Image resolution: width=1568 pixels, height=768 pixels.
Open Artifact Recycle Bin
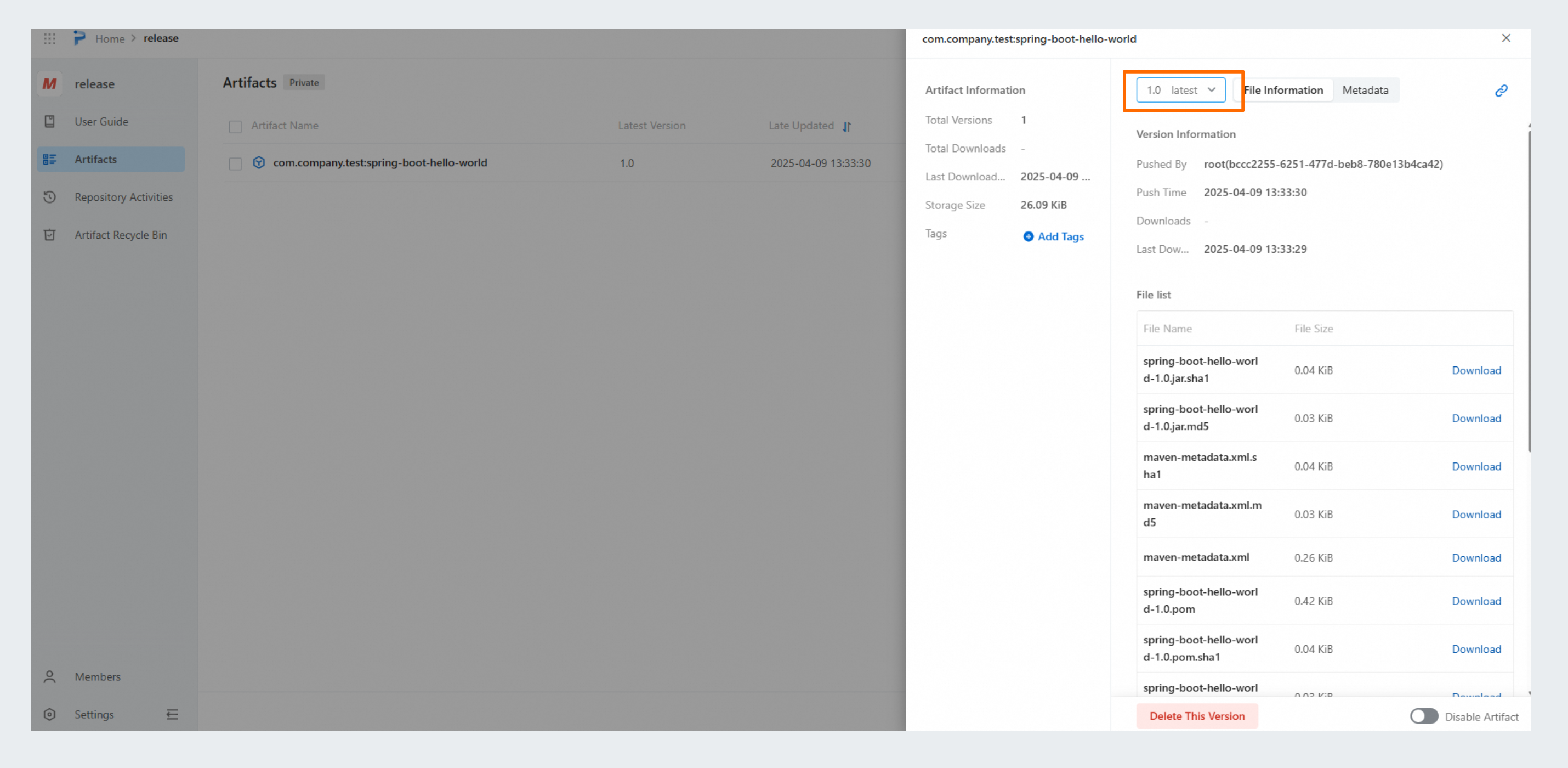[121, 235]
